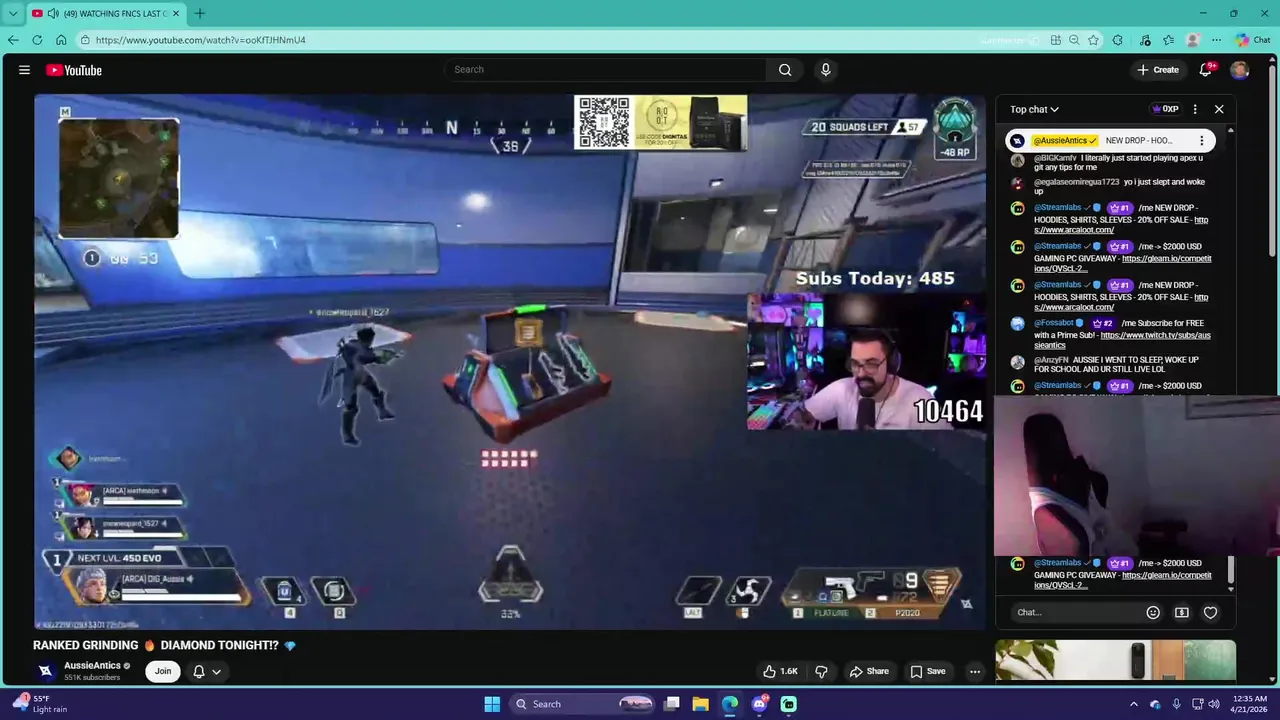The width and height of the screenshot is (1280, 720).
Task: Click the Create button
Action: (x=1158, y=70)
